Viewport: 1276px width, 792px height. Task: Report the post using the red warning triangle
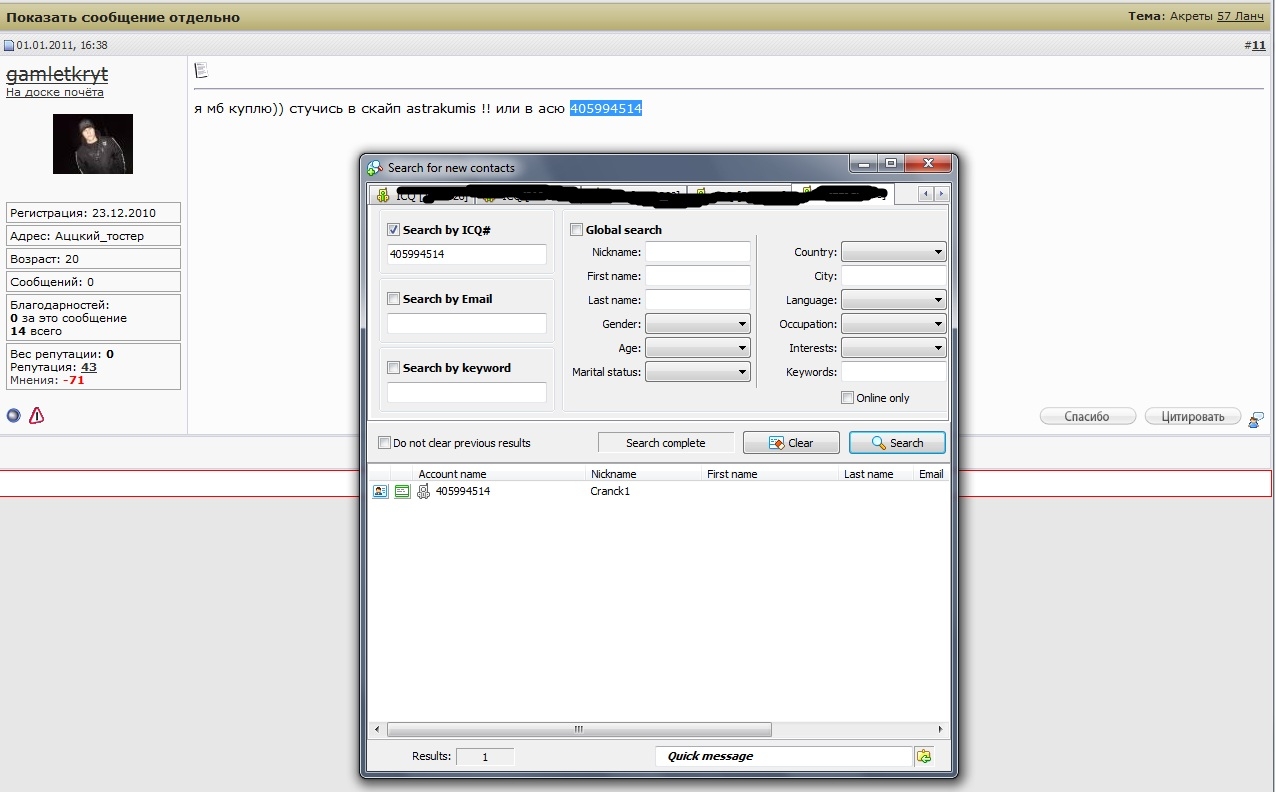coord(36,416)
